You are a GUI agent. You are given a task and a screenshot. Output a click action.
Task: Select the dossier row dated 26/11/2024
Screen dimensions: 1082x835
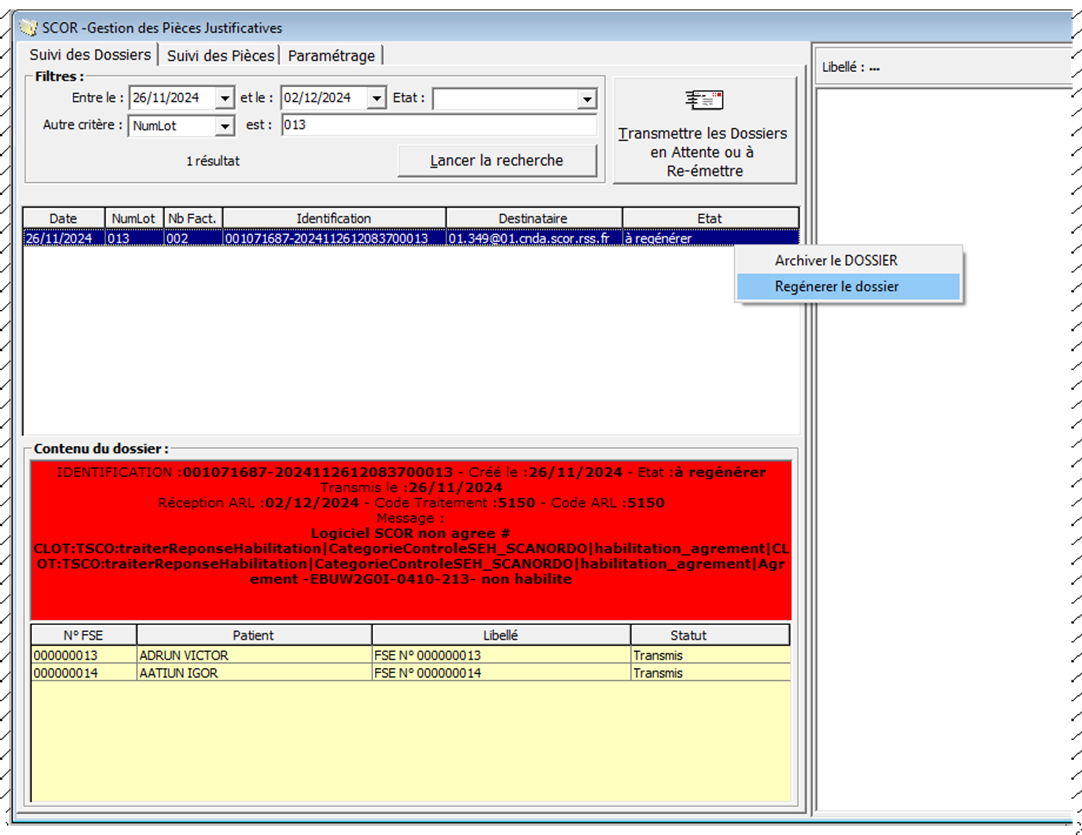(x=411, y=238)
